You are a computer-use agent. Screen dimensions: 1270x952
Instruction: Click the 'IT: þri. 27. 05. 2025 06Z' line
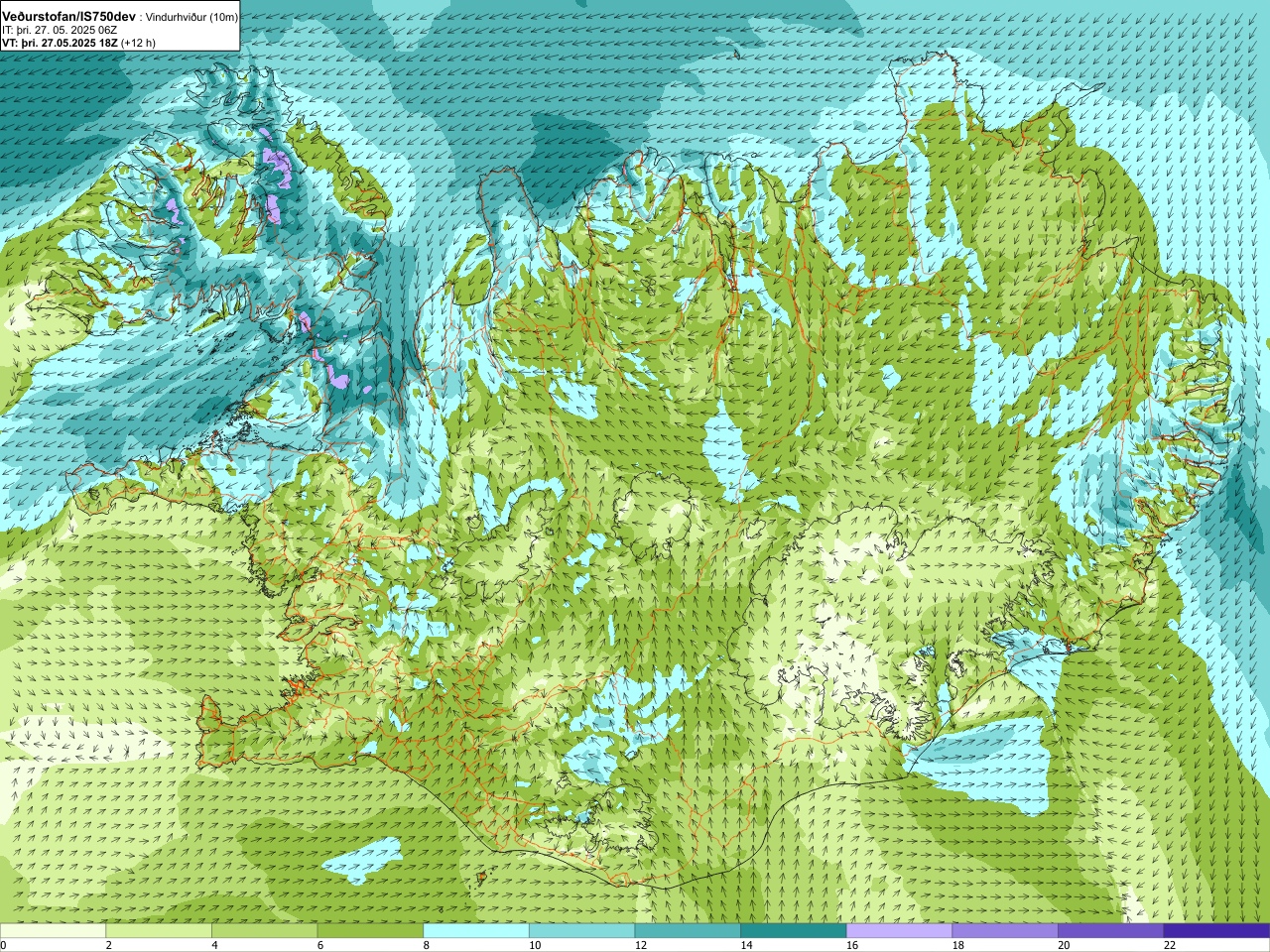pos(60,30)
